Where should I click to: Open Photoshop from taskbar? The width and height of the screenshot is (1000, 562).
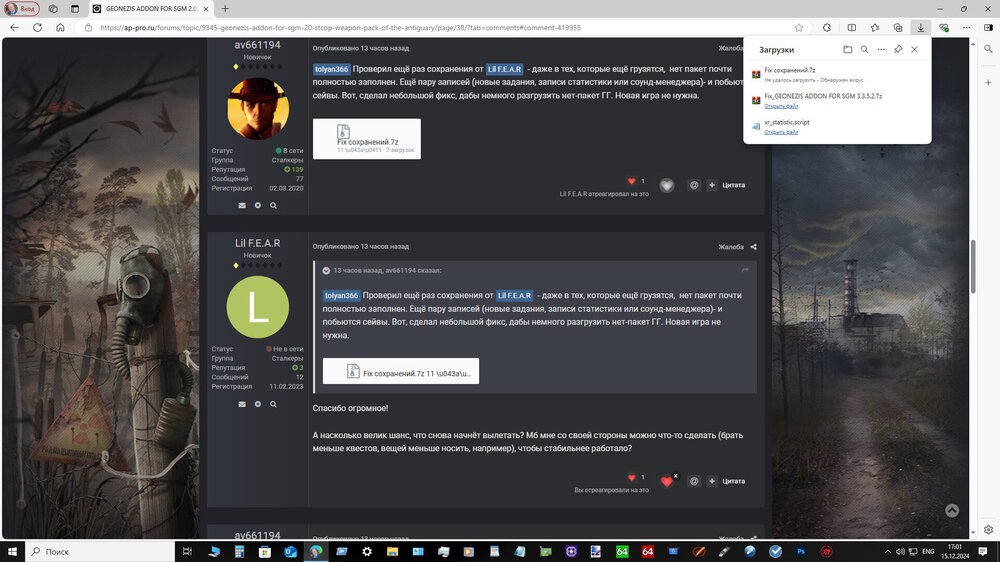tap(801, 551)
